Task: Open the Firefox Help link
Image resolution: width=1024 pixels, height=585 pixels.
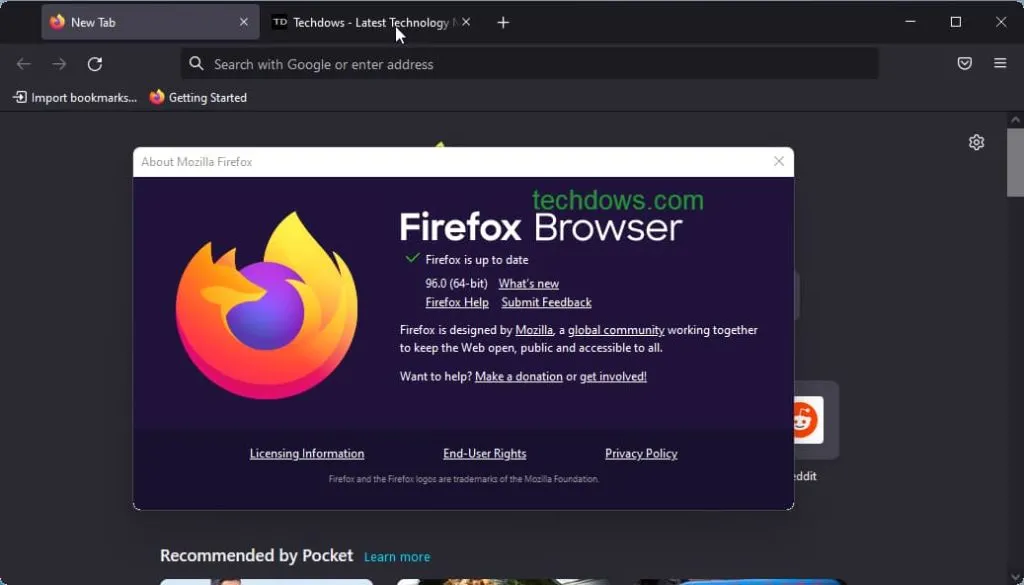Action: (x=457, y=302)
